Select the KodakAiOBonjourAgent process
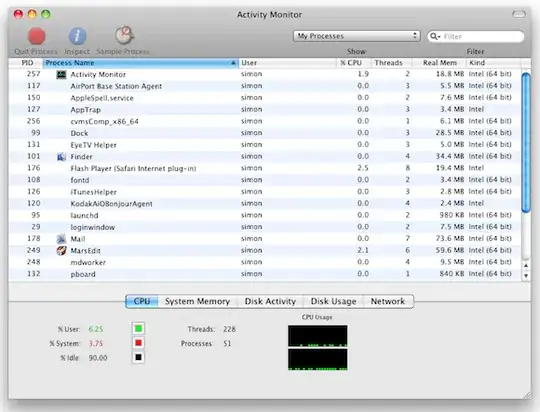 (x=264, y=204)
